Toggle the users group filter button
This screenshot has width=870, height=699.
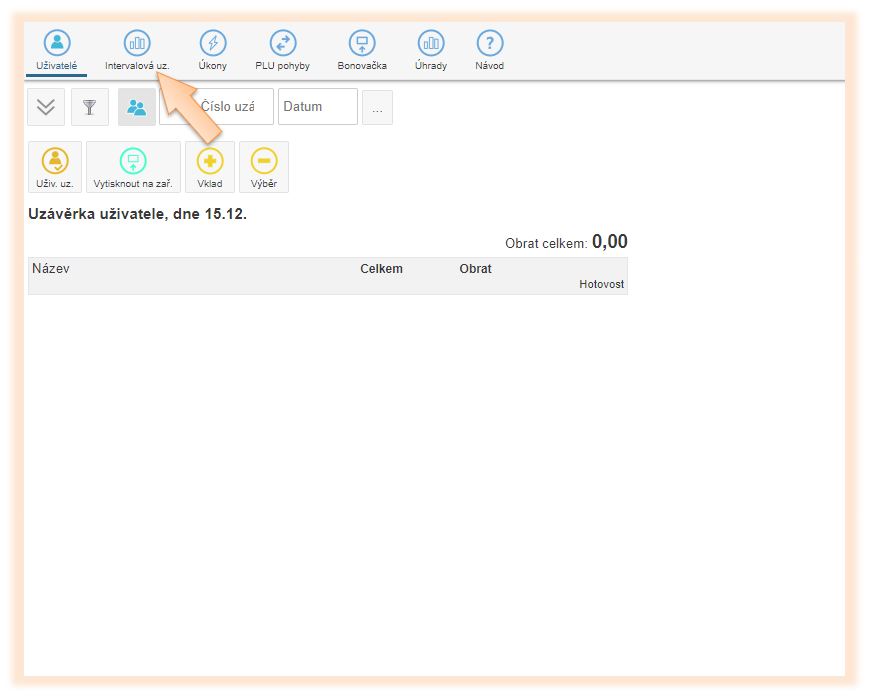pos(137,107)
